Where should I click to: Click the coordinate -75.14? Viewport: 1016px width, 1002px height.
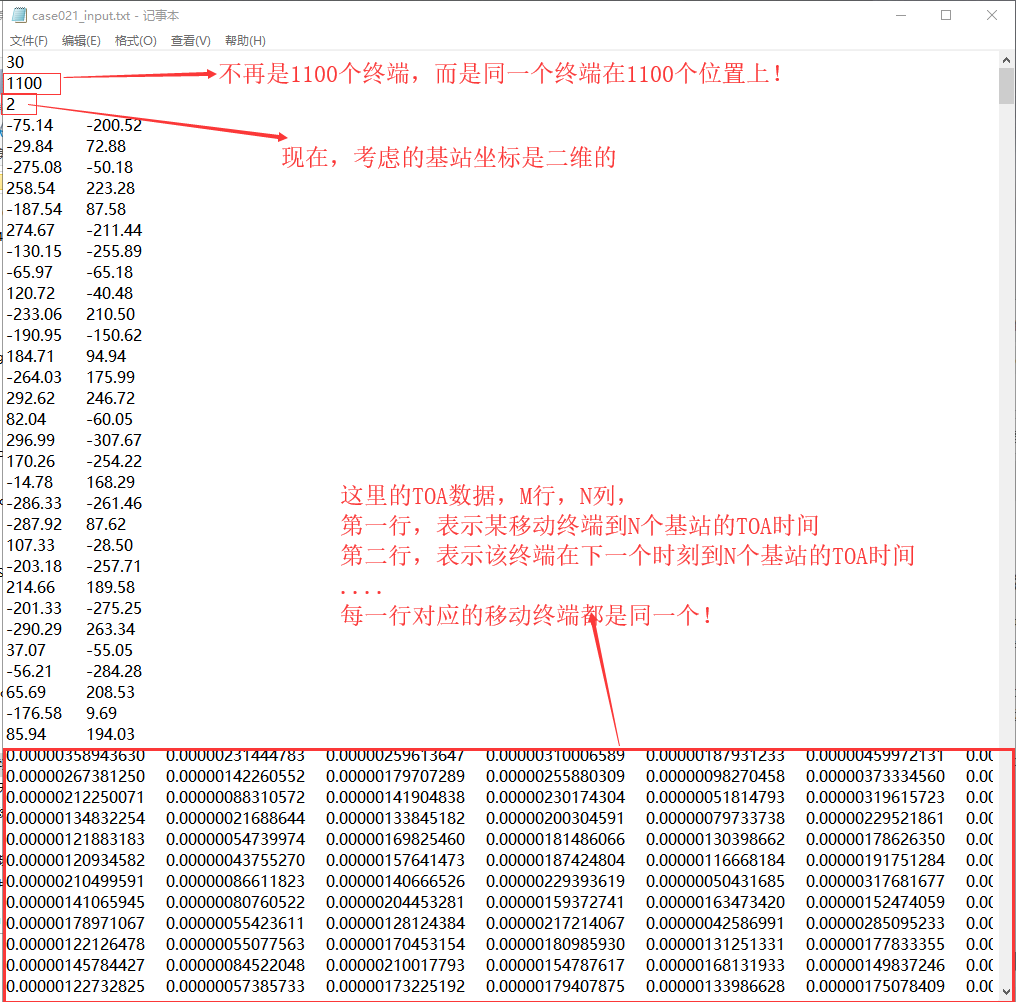coord(30,125)
